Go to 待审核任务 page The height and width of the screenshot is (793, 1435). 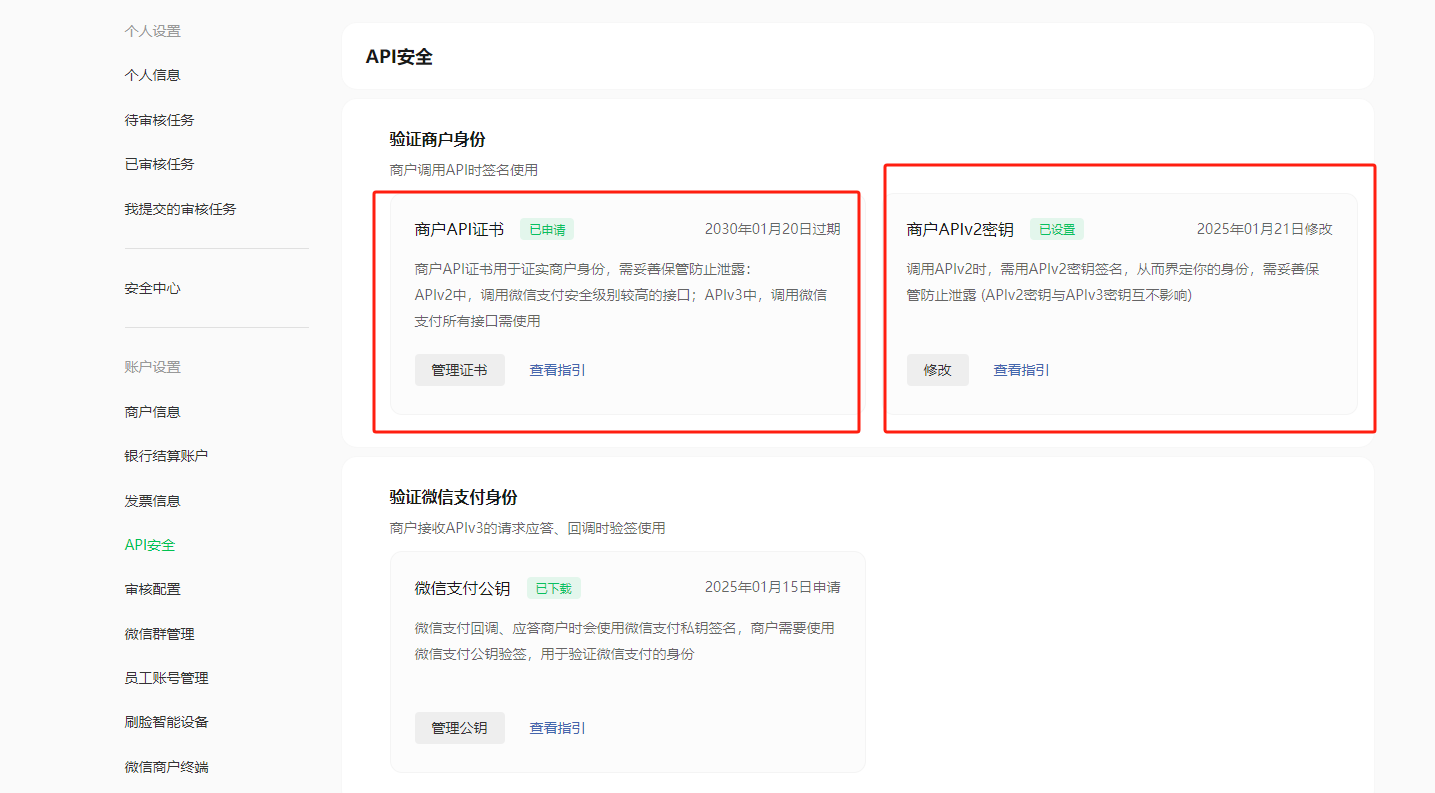tap(159, 120)
